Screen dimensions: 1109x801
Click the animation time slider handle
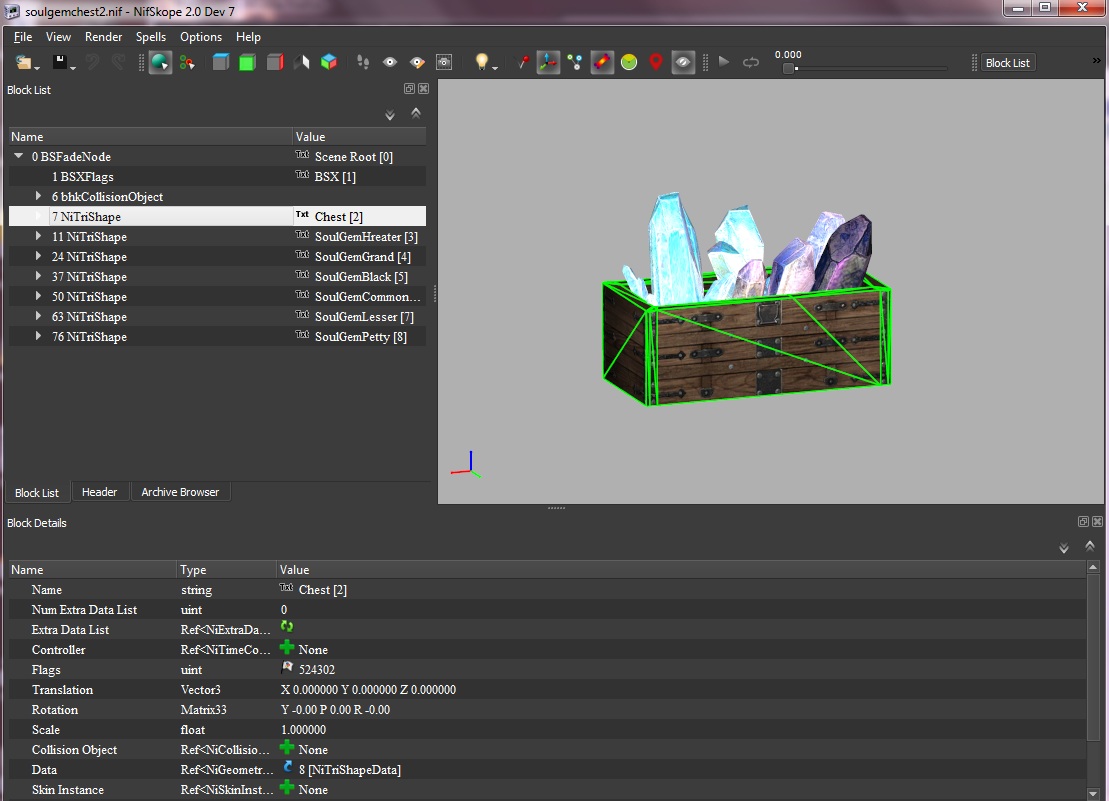click(x=788, y=69)
